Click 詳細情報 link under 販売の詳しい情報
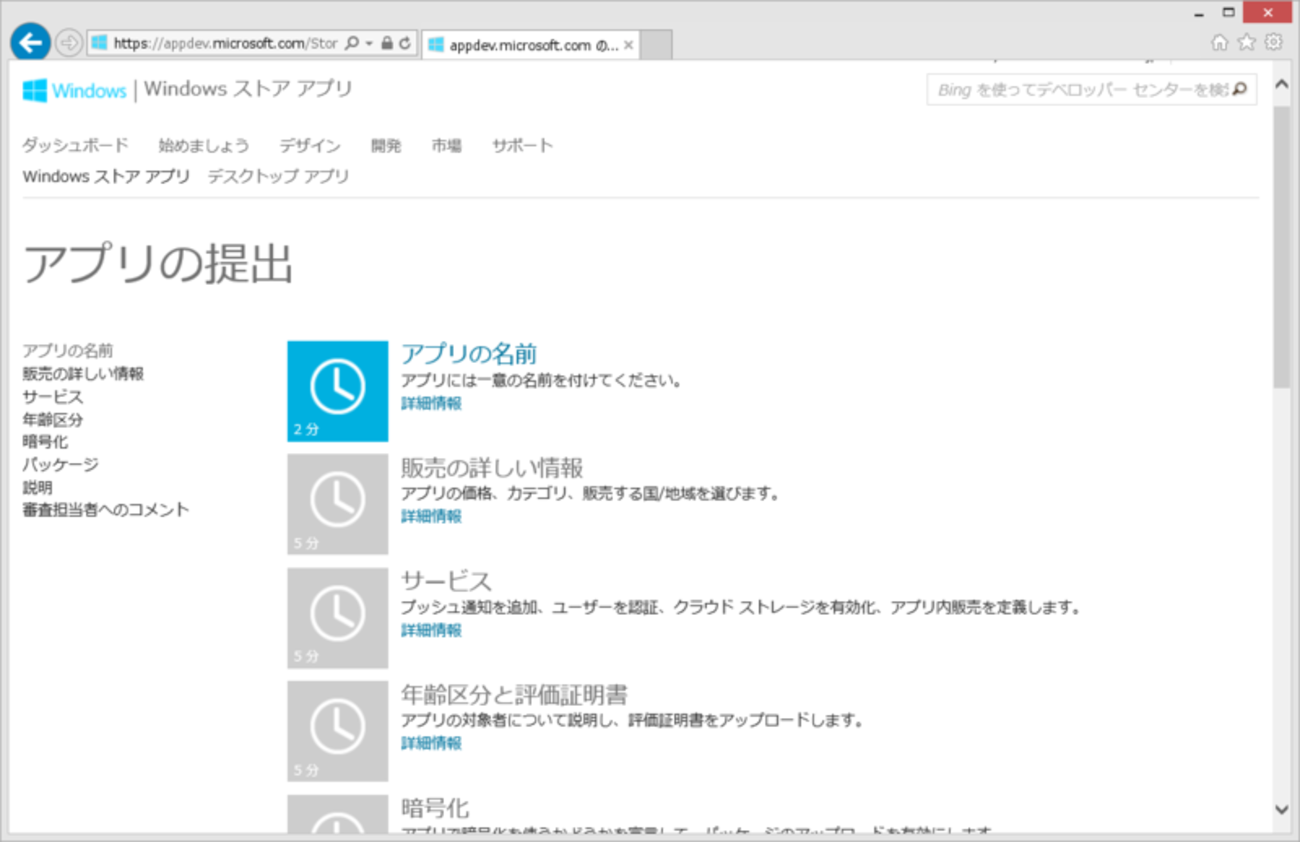This screenshot has height=842, width=1300. point(431,516)
